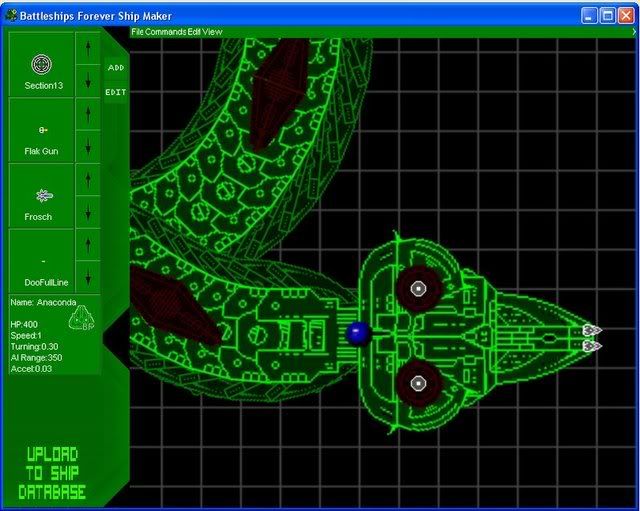Select the lower turret on the ship head
Viewport: 640px width, 511px height.
pos(418,383)
